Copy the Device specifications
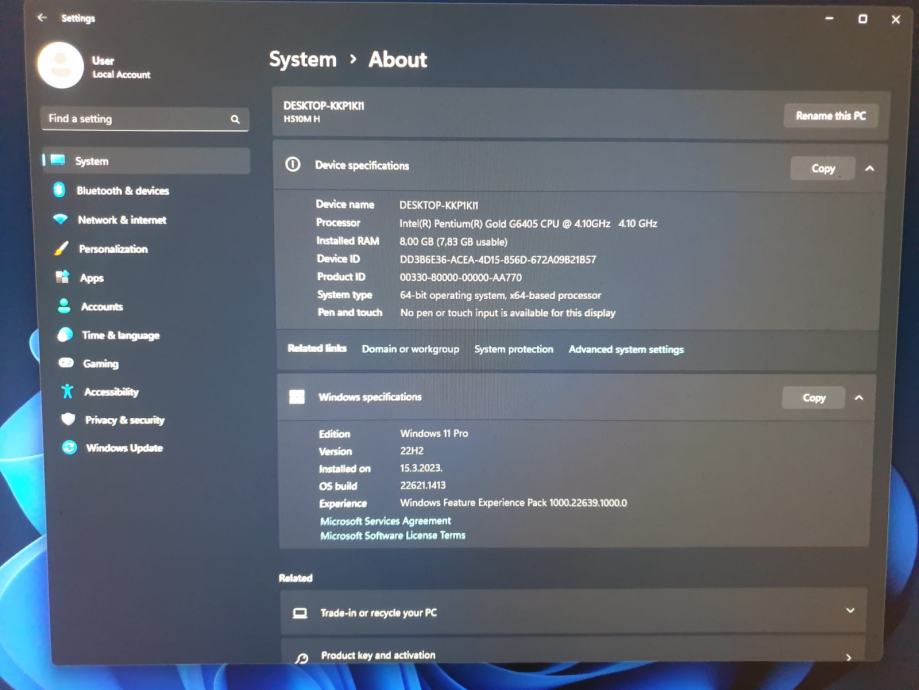The image size is (919, 690). coord(823,168)
